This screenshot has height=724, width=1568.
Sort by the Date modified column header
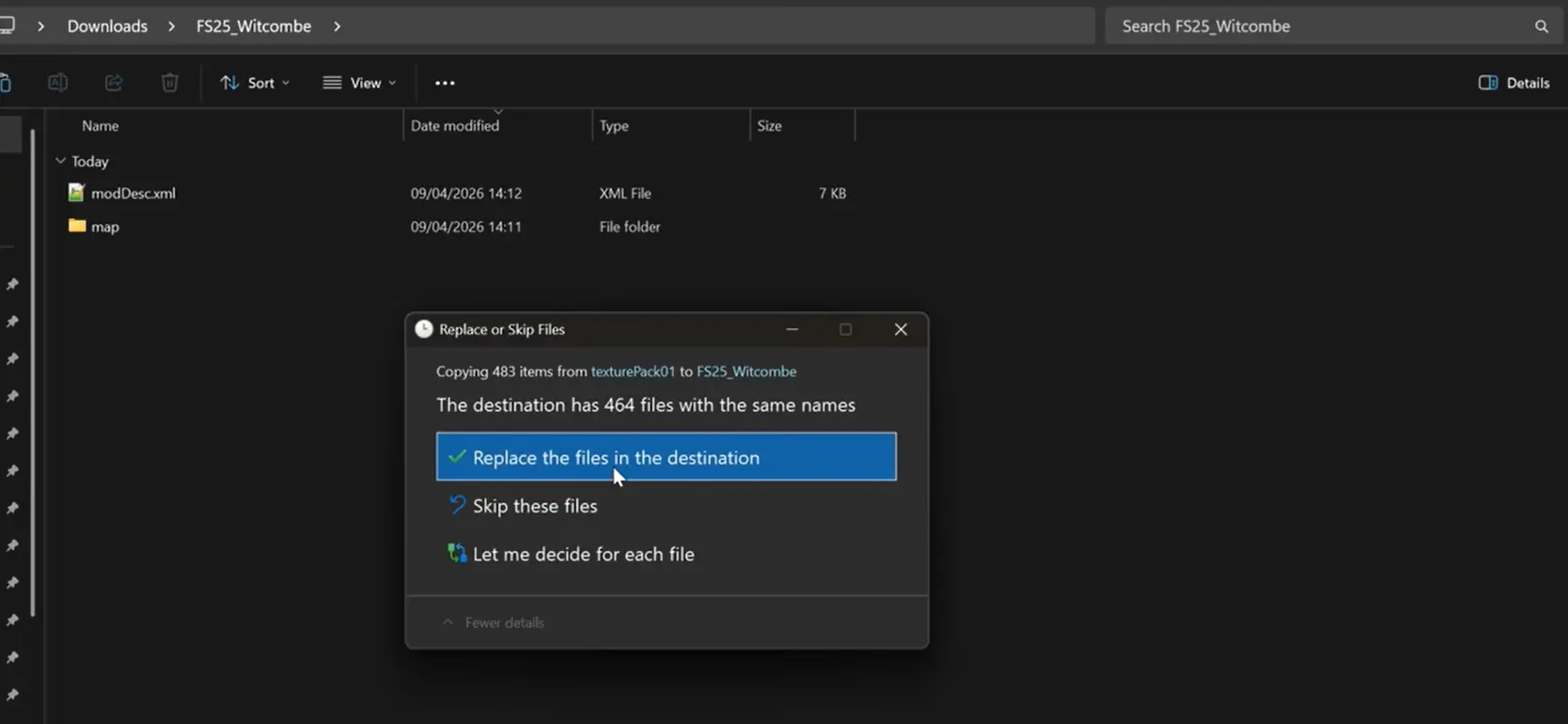(455, 125)
